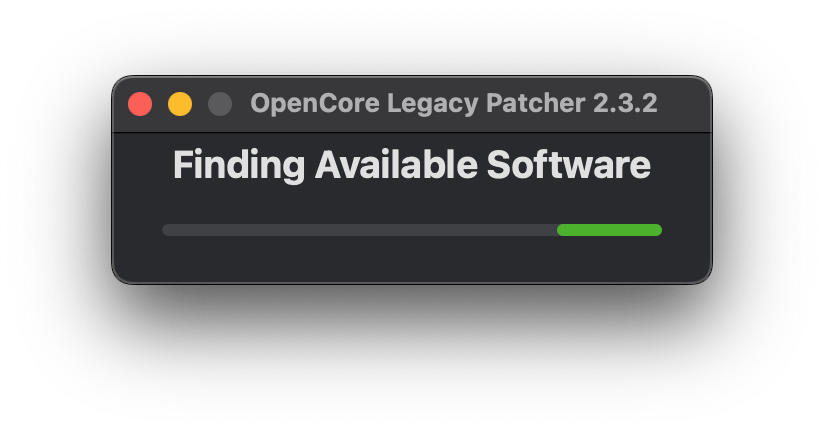Click the right end of the green progress segment
824x432 pixels.
pos(657,230)
